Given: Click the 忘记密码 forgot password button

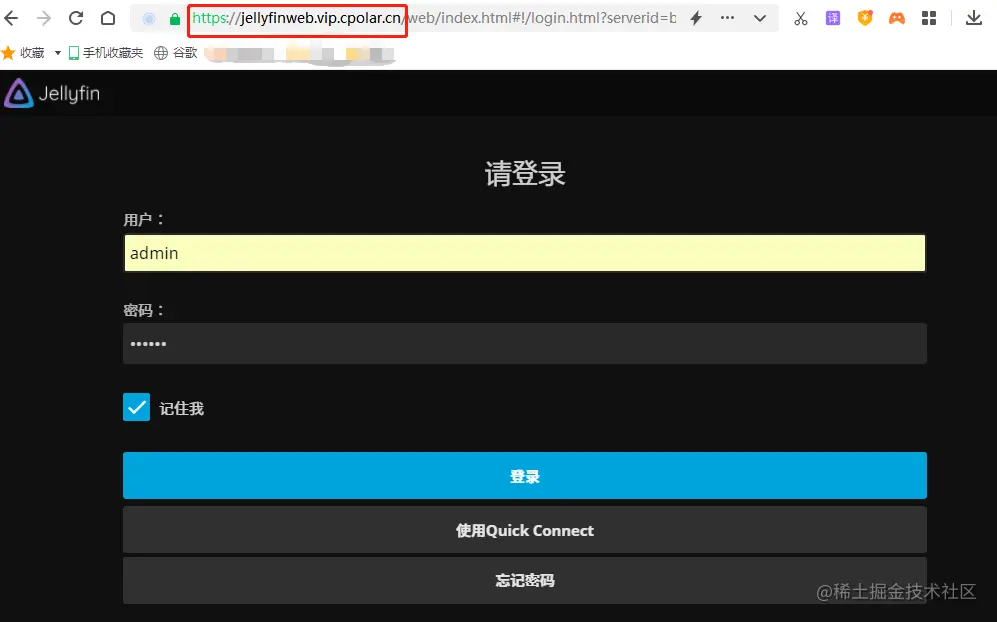Looking at the screenshot, I should point(525,580).
